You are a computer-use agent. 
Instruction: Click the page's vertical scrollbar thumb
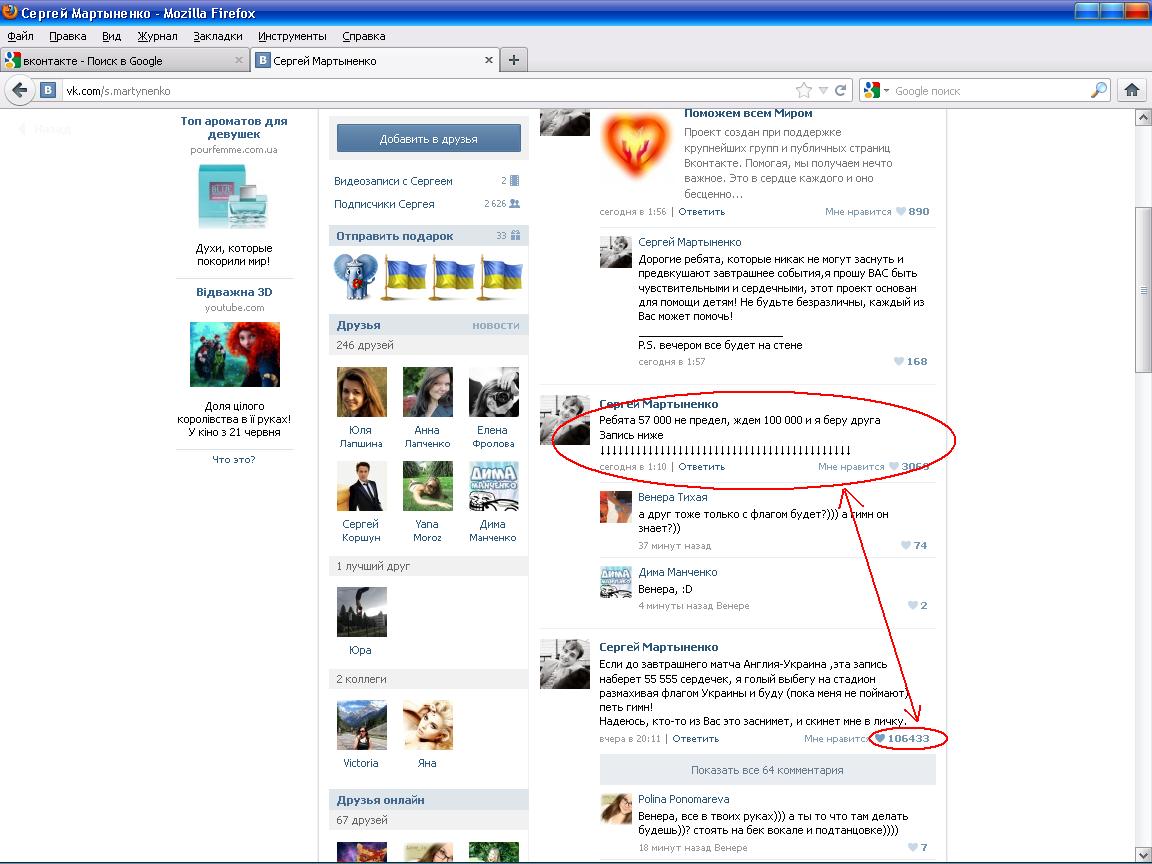coord(1143,290)
